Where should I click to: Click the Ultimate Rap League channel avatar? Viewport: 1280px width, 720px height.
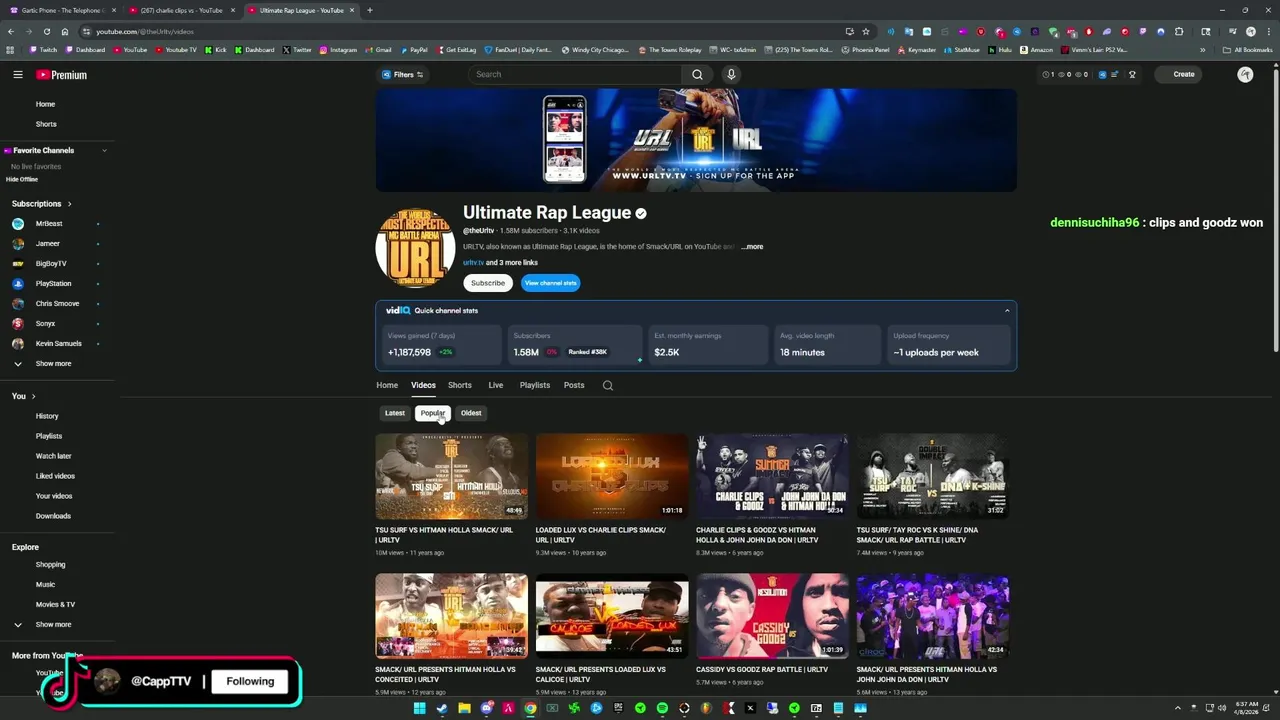tap(415, 248)
